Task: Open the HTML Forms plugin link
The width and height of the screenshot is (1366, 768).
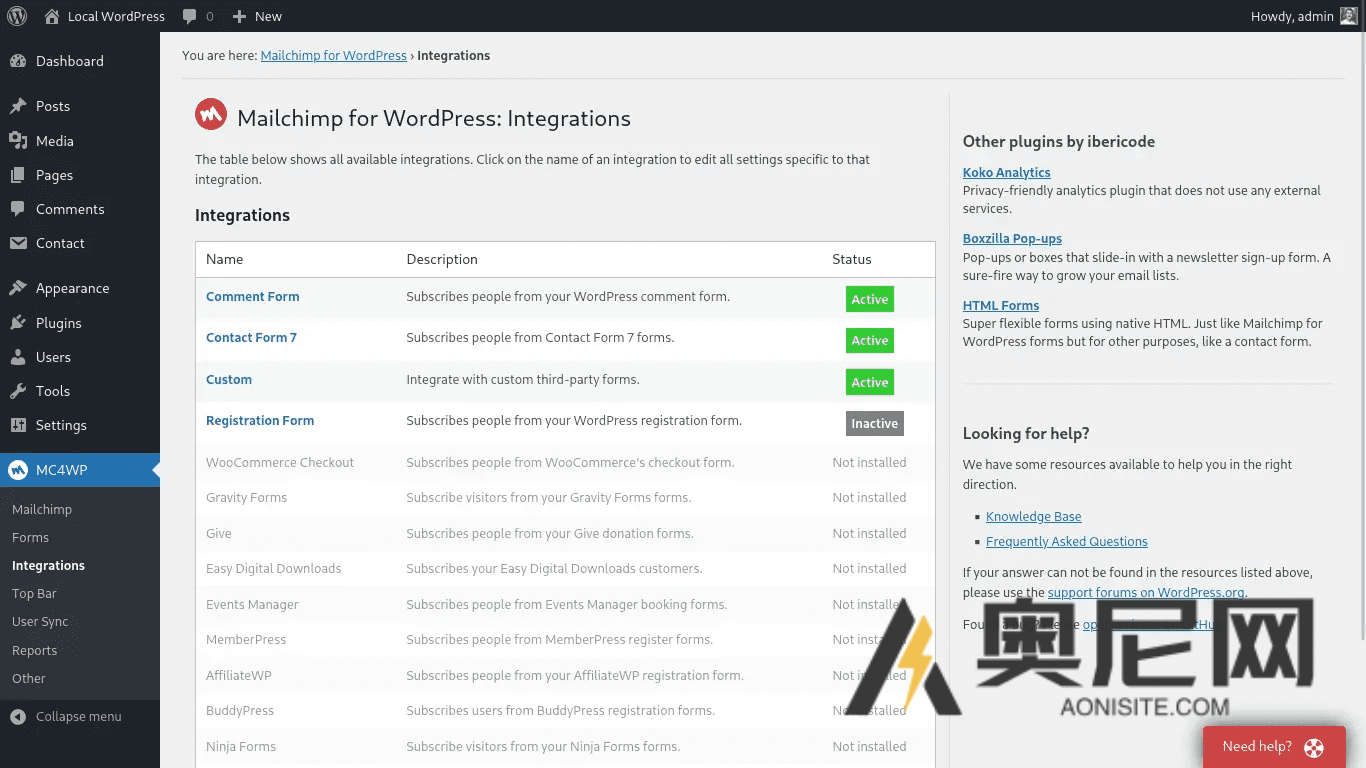Action: [x=1001, y=306]
